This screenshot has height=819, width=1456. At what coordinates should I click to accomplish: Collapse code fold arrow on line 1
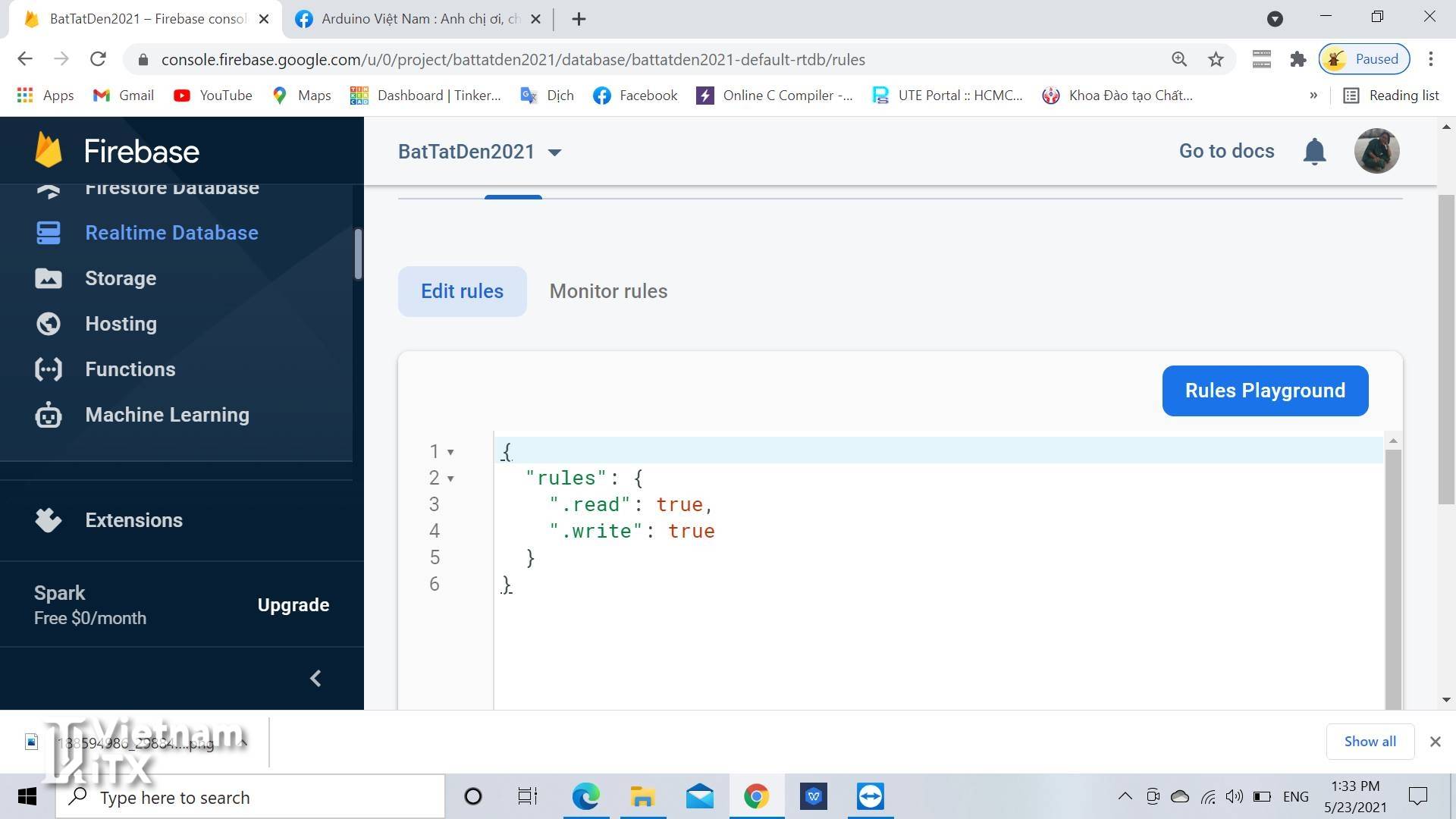pos(450,452)
